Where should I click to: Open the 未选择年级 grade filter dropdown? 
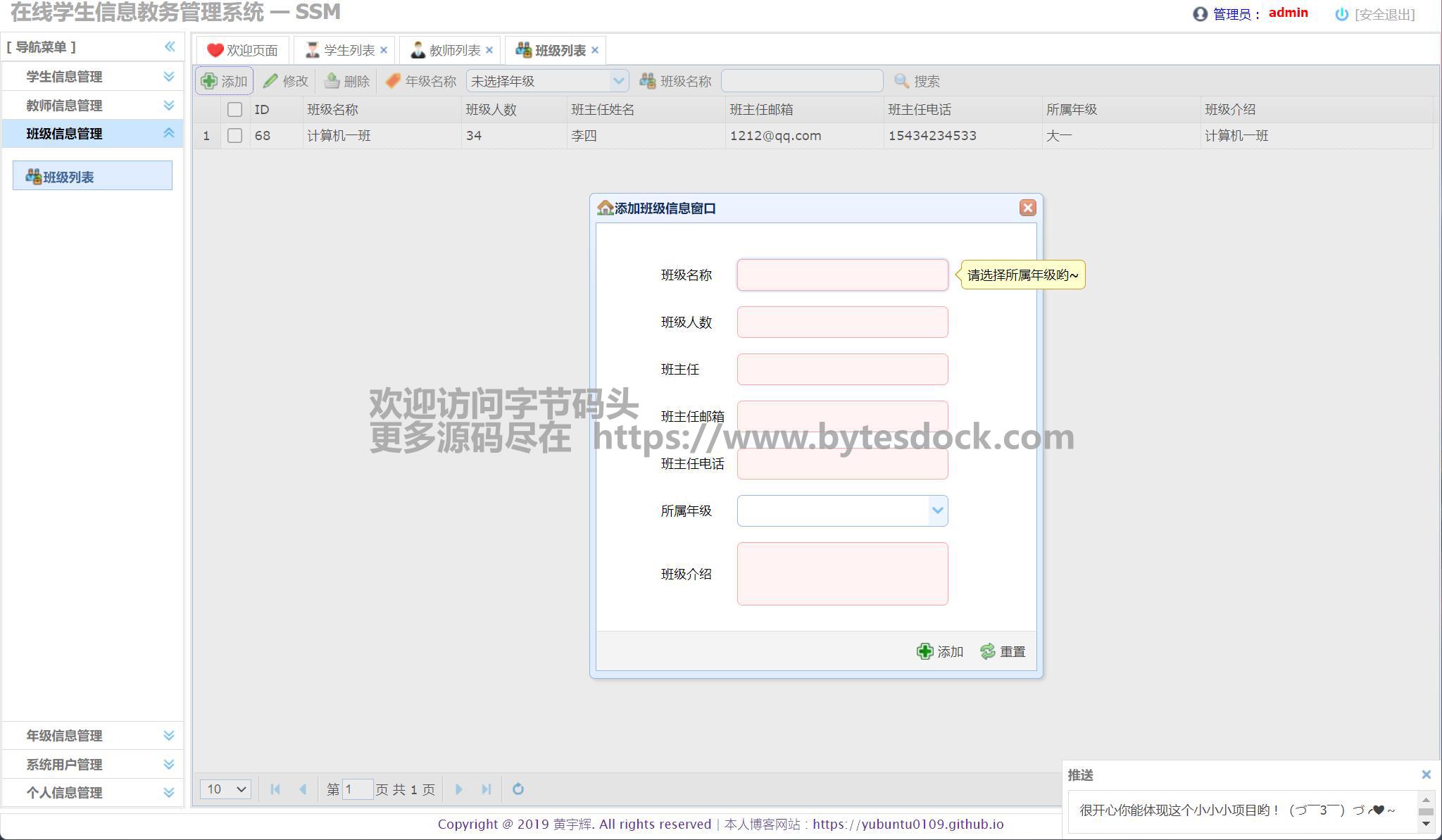(618, 81)
